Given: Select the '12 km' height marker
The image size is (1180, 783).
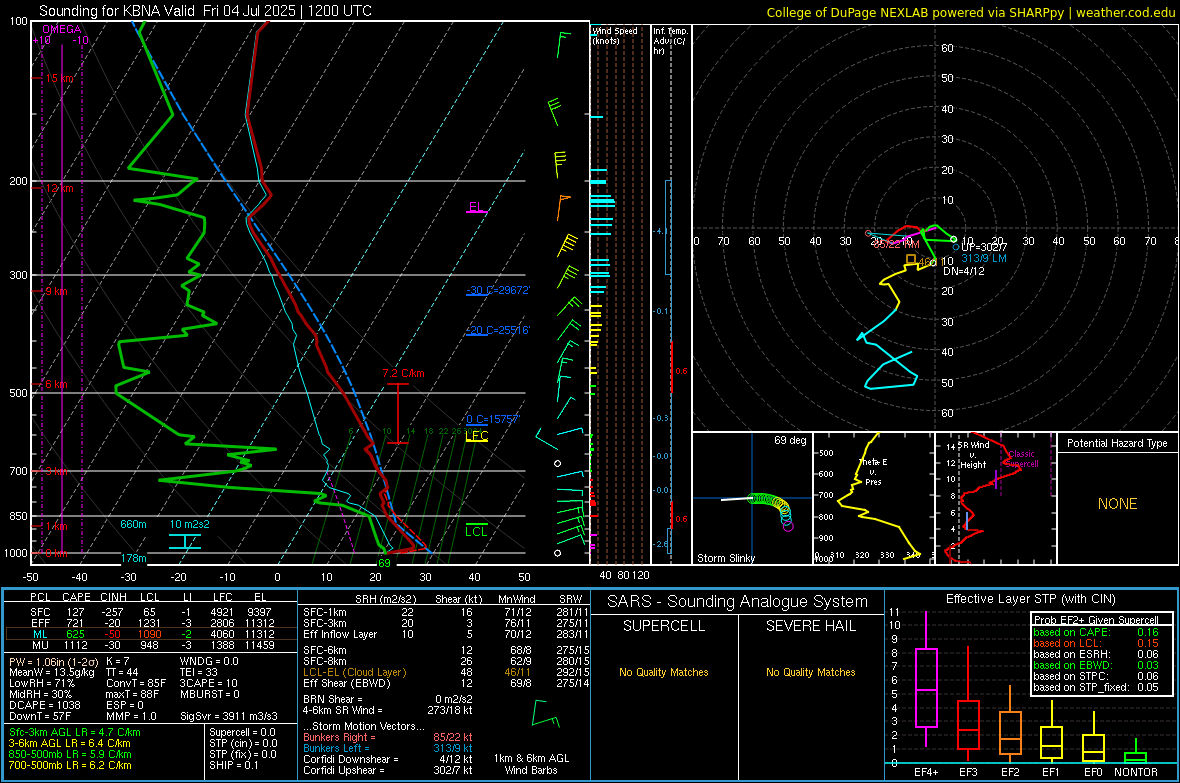Looking at the screenshot, I should click(x=59, y=188).
